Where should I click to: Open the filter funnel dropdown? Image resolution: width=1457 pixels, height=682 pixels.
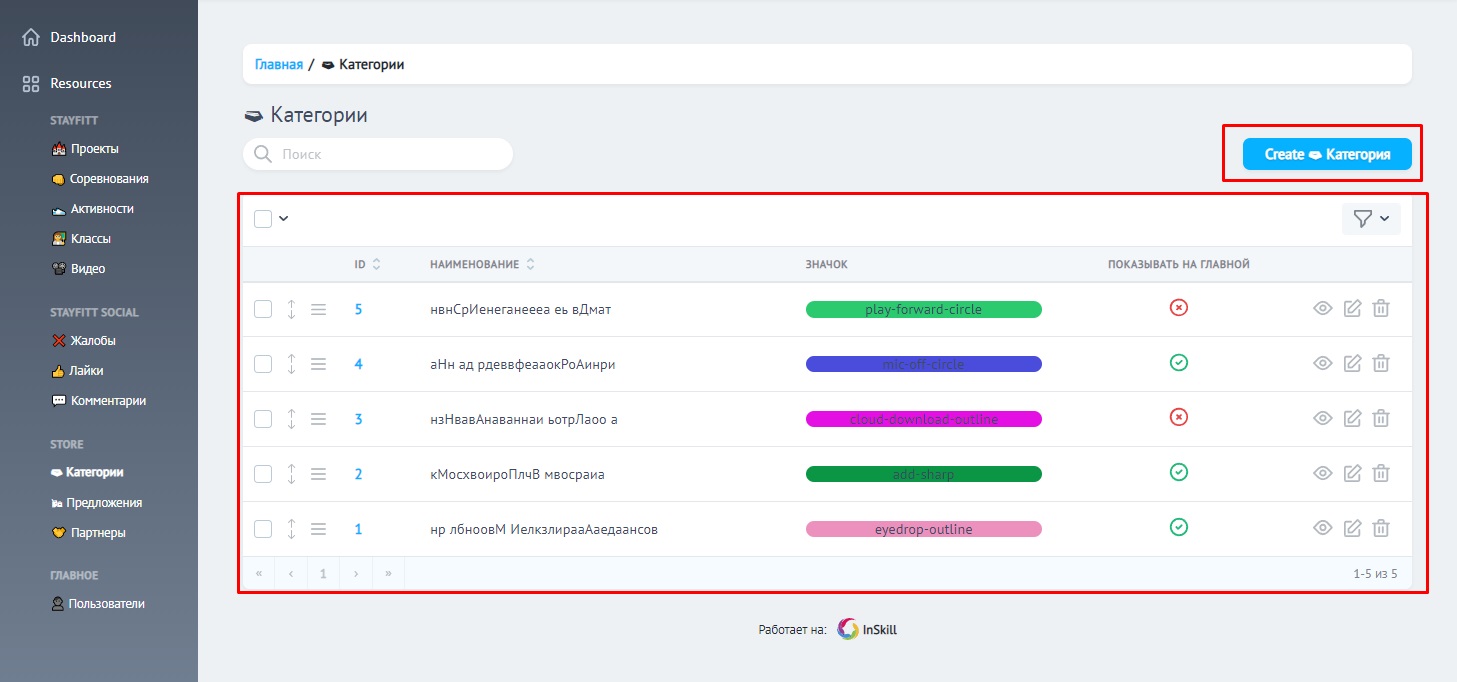(1370, 219)
